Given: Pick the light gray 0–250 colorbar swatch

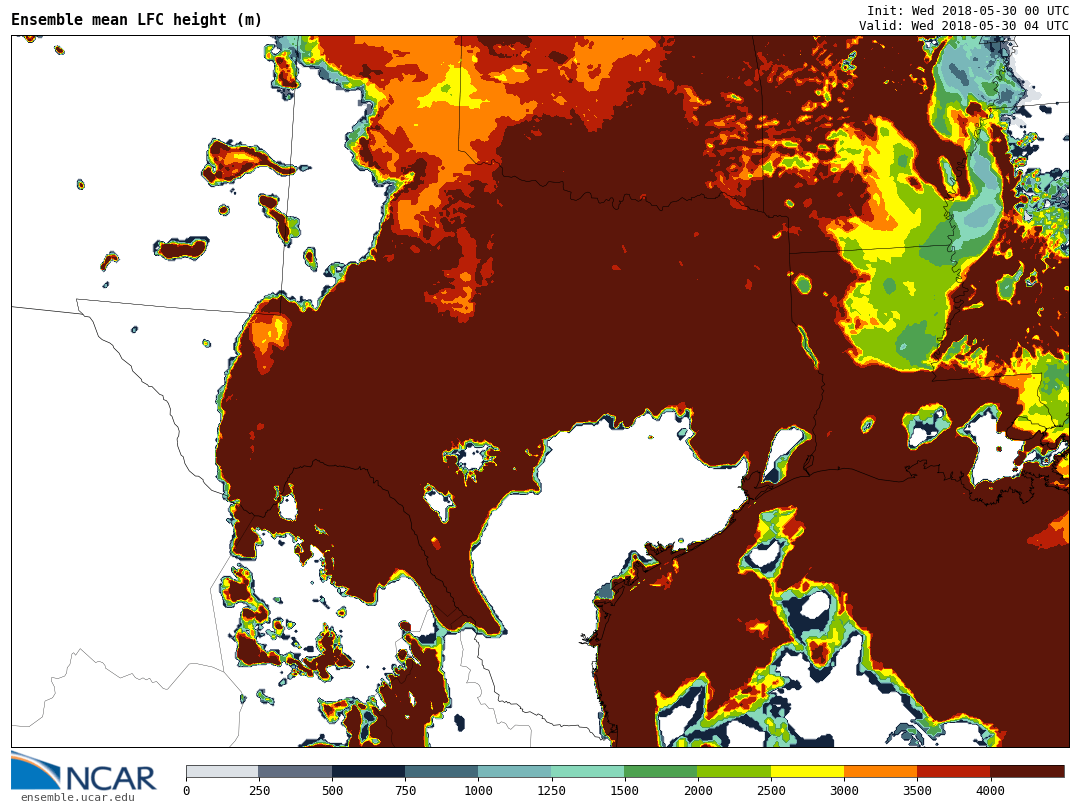Looking at the screenshot, I should [x=222, y=772].
